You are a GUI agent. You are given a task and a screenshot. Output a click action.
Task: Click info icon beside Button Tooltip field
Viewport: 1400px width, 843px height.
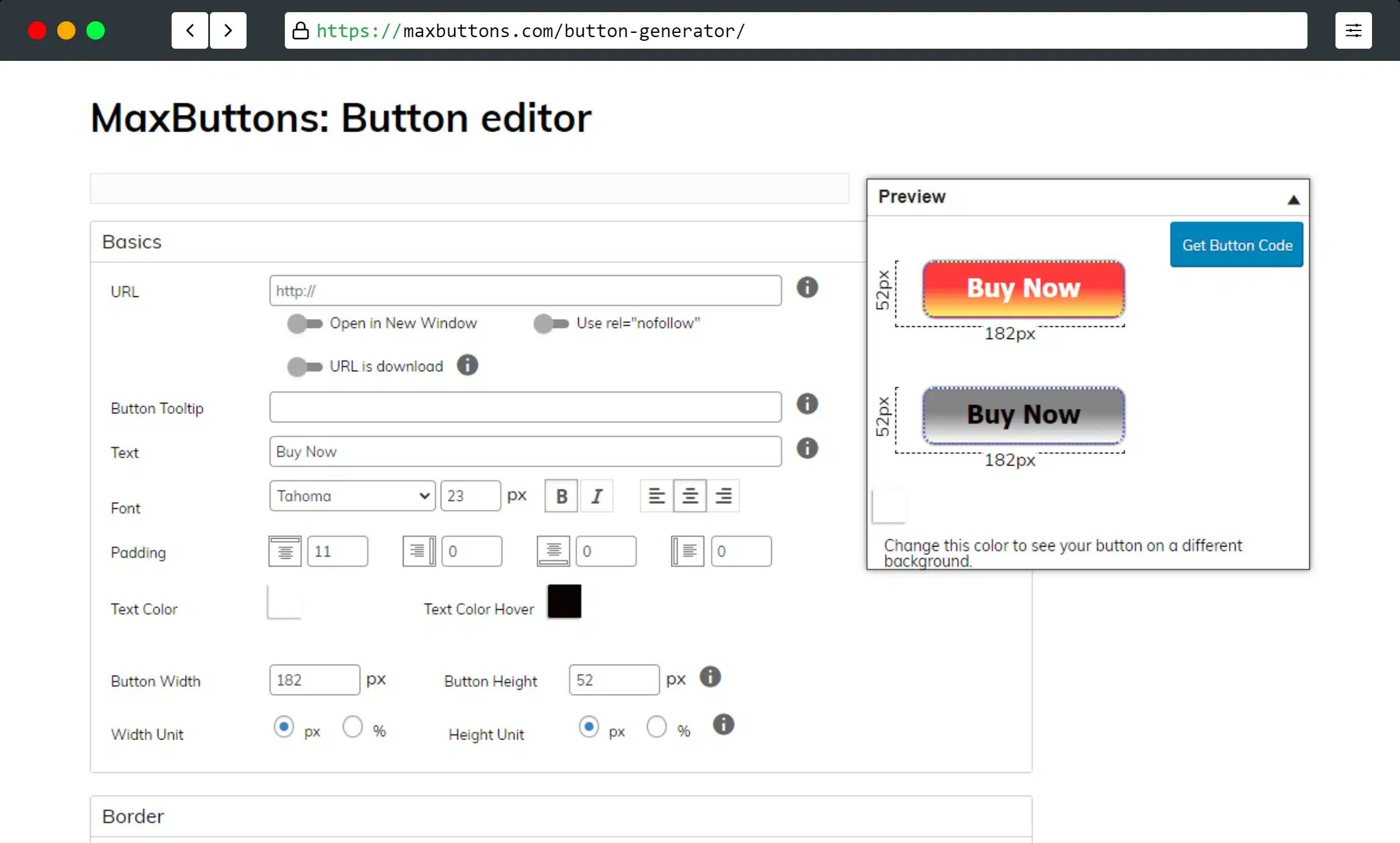click(807, 404)
